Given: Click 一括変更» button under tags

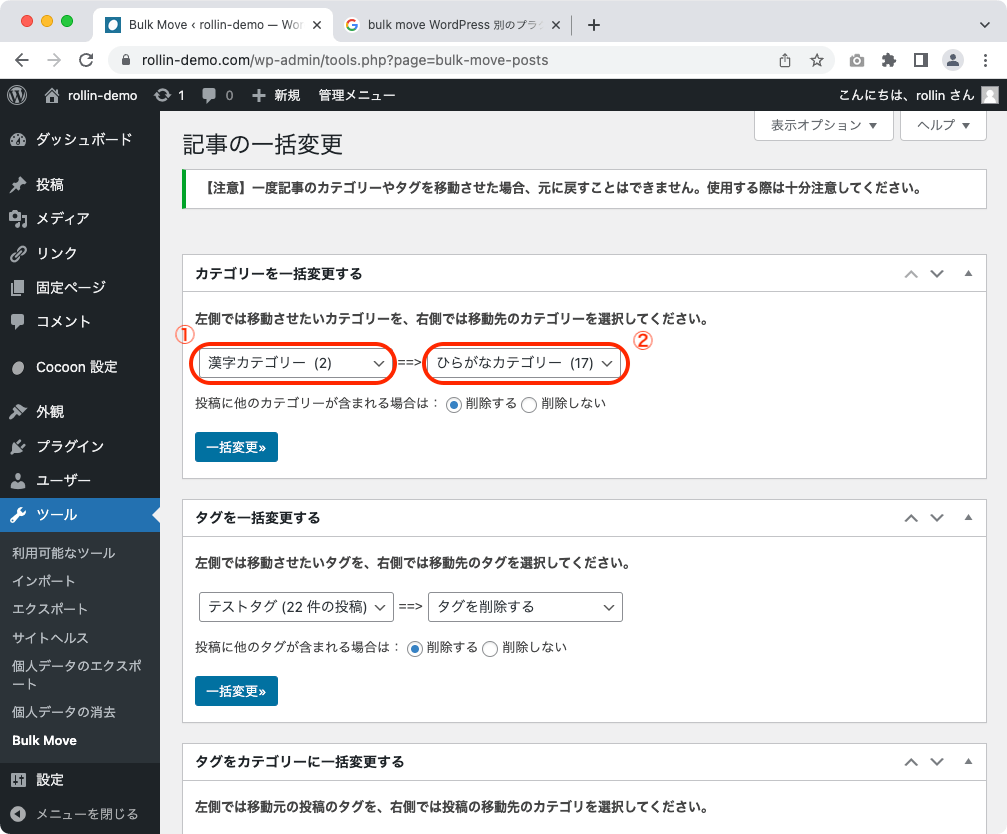Looking at the screenshot, I should 236,691.
